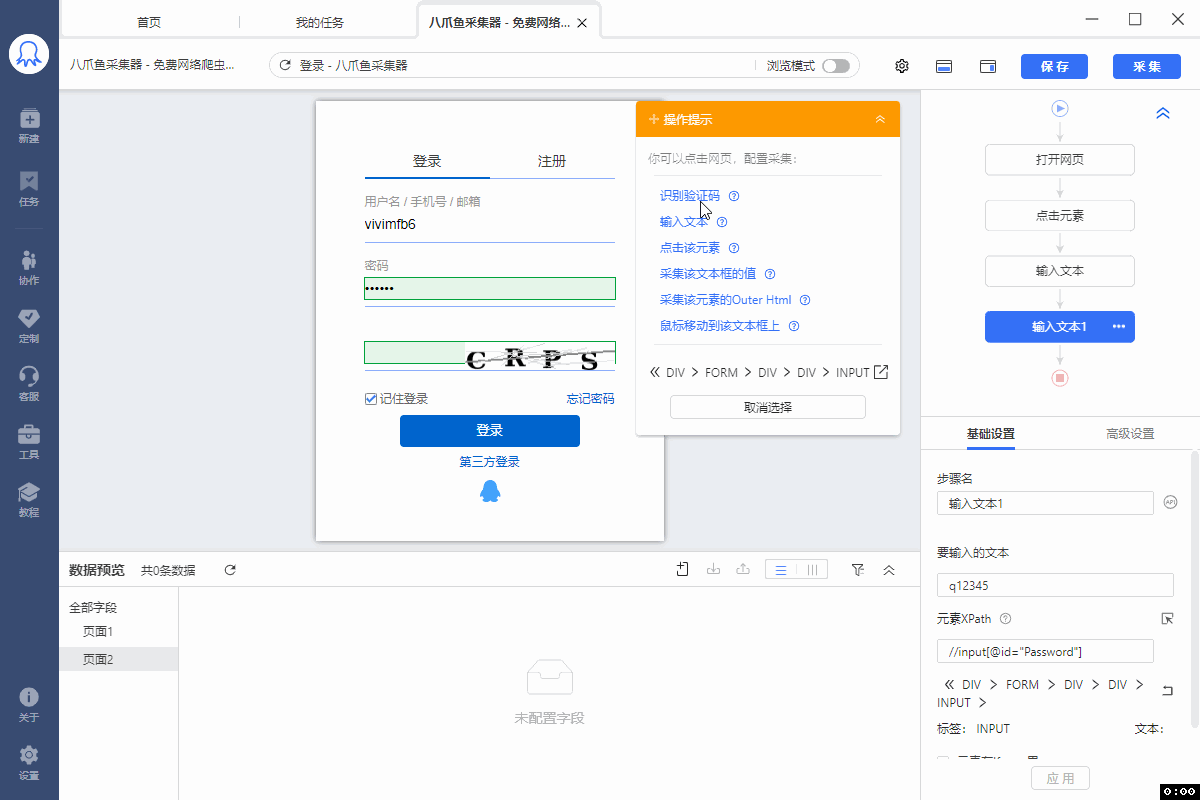Open 客服 support in the left sidebar
1200x800 pixels.
pyautogui.click(x=29, y=383)
